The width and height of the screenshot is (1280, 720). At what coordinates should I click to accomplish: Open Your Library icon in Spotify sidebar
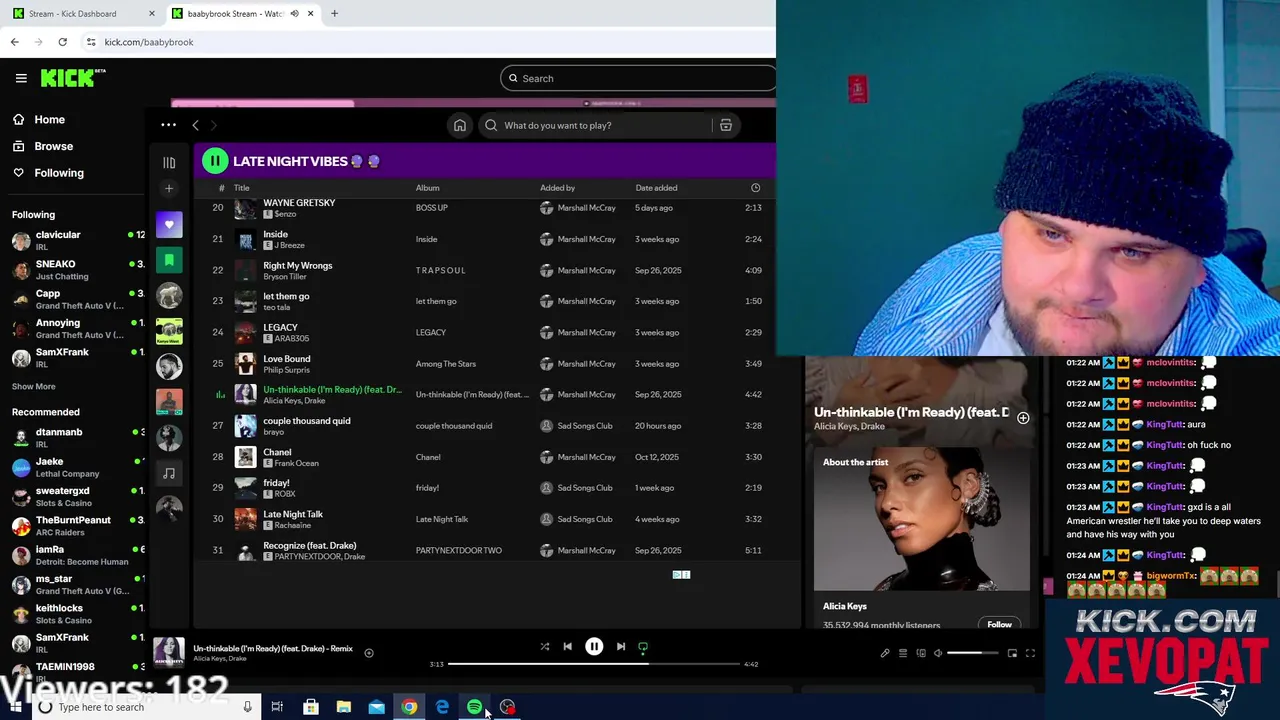click(x=169, y=162)
